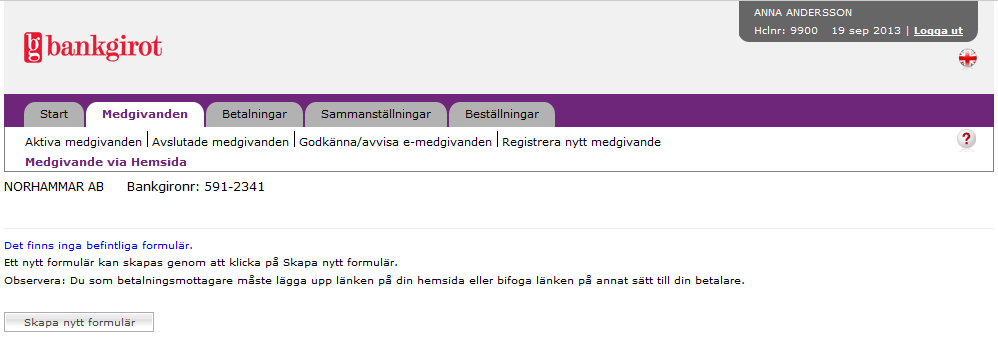
Task: Switch to the Sammanställningar tab
Action: 376,115
